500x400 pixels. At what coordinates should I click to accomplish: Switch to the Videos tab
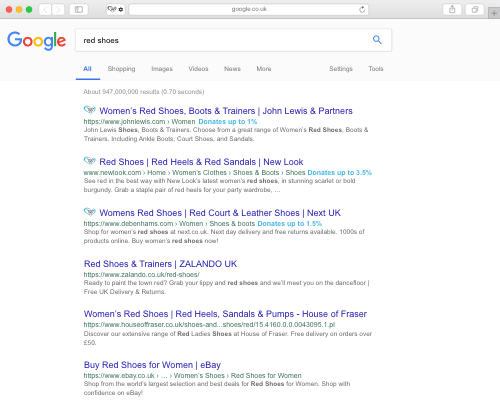(x=198, y=69)
